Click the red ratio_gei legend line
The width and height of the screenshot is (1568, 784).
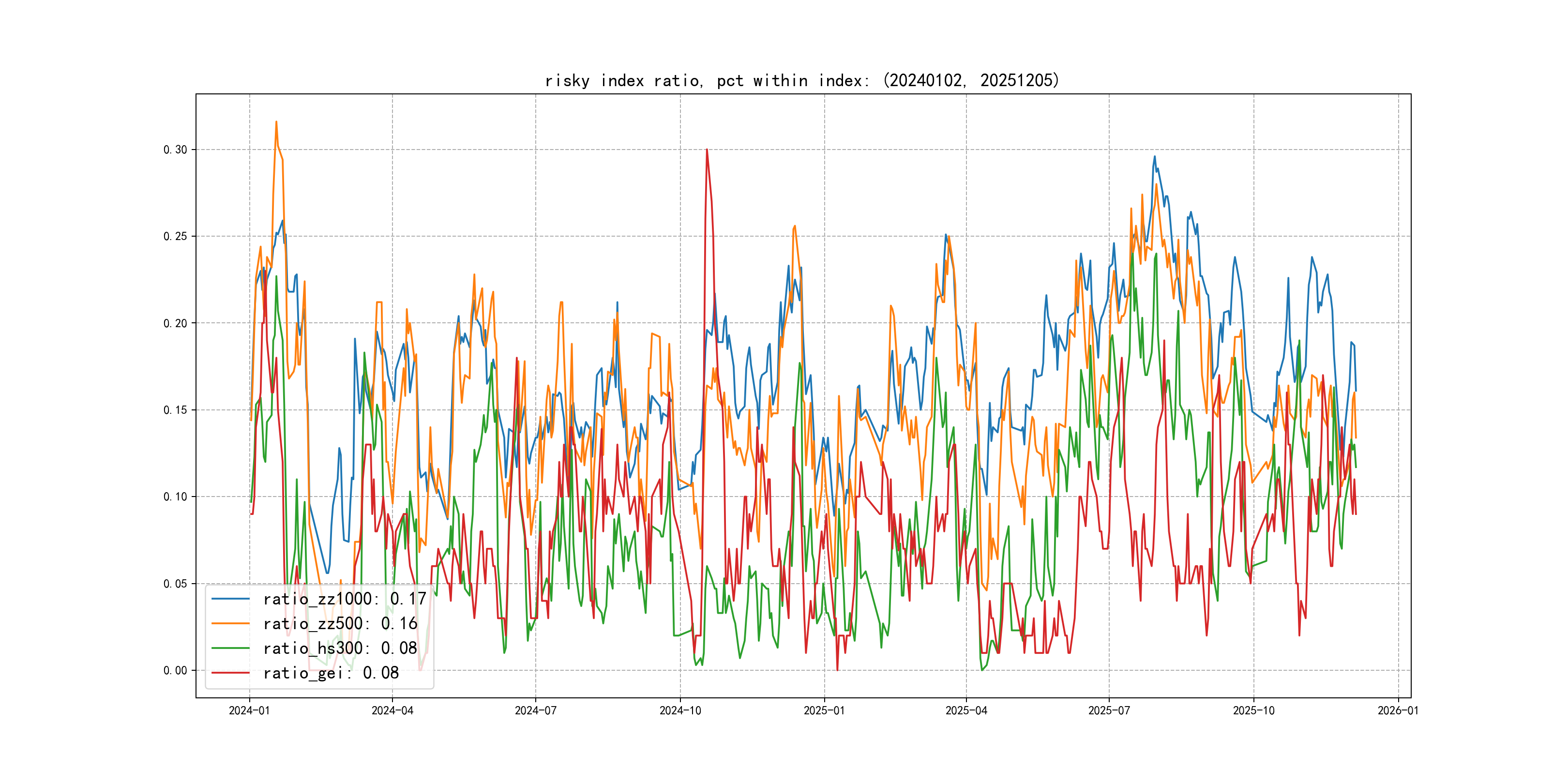tap(230, 673)
